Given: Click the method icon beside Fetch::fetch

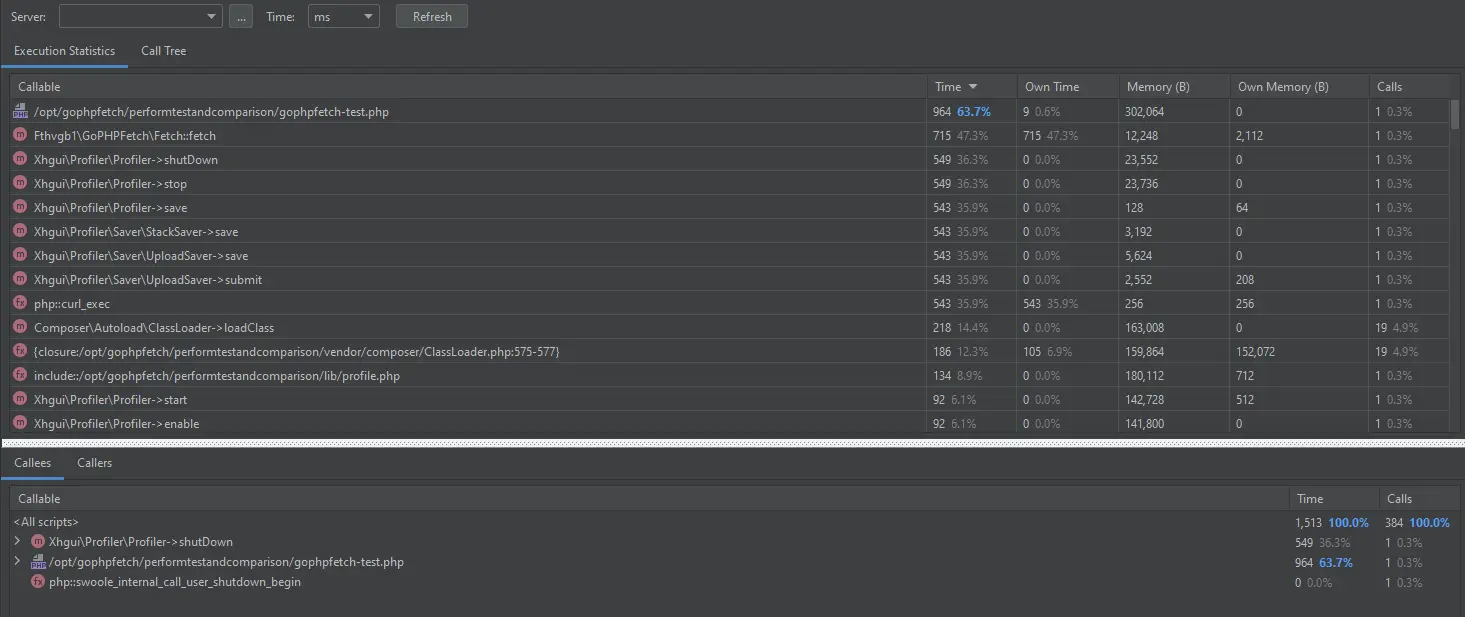Looking at the screenshot, I should (x=20, y=136).
